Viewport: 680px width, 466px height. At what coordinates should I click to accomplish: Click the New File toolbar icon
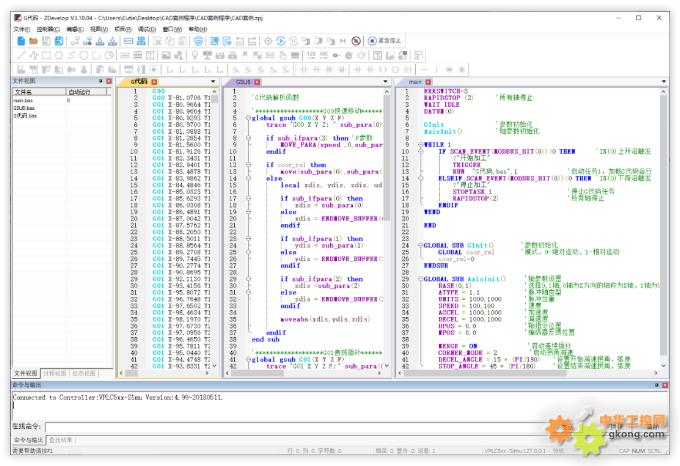(x=21, y=41)
